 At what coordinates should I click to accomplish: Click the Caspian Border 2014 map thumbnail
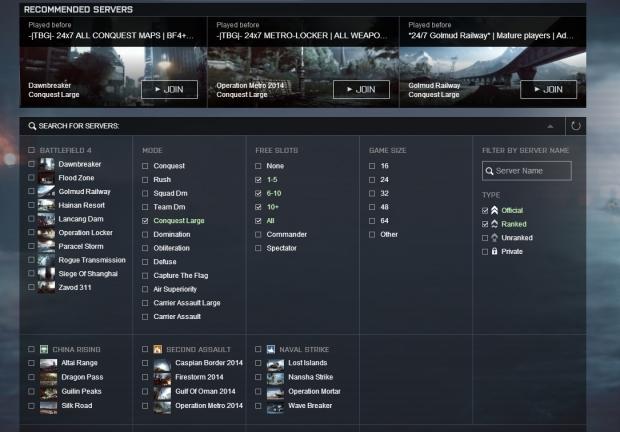(x=162, y=363)
